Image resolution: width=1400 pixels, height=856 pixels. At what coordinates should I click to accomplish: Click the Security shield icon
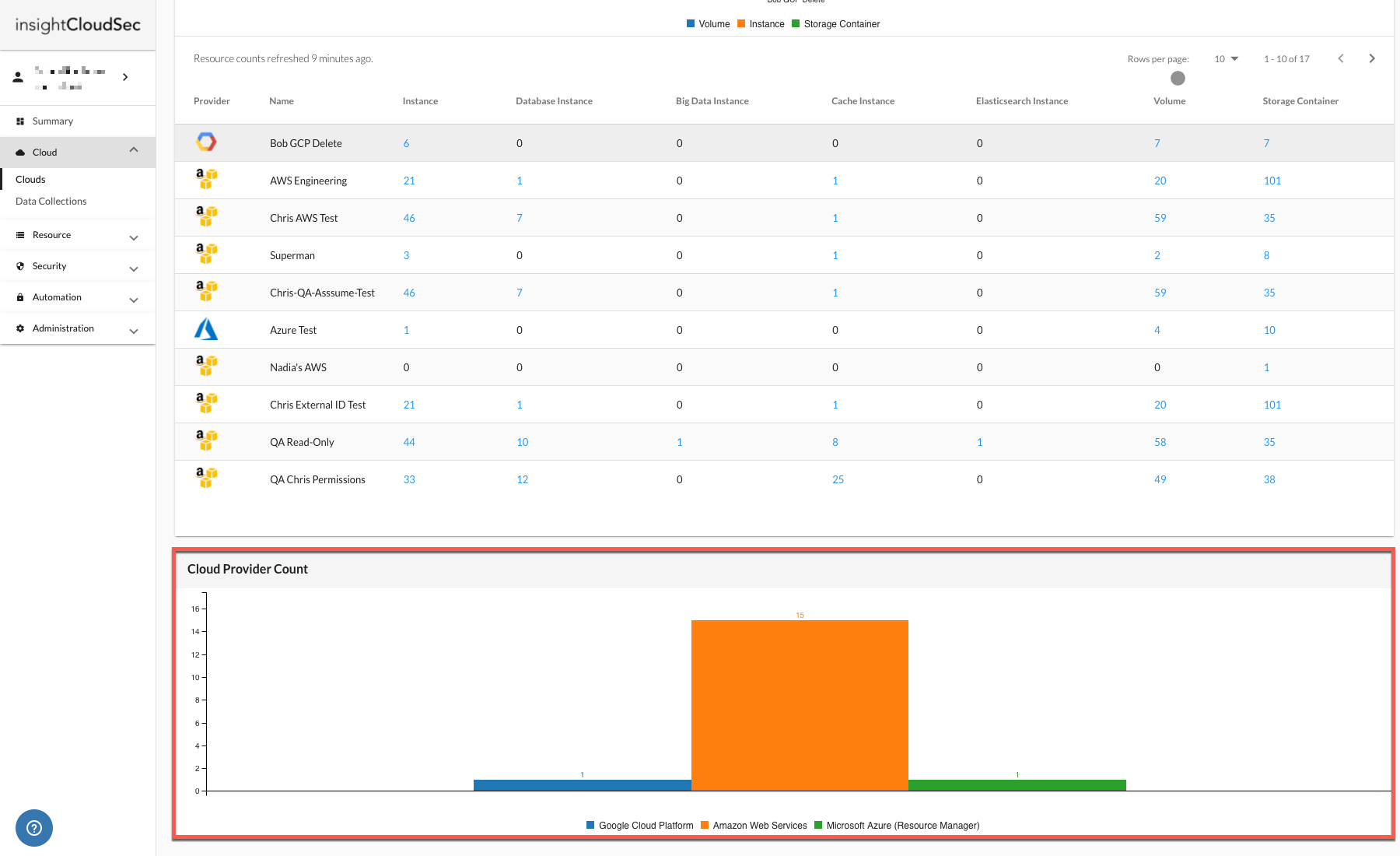pos(20,266)
